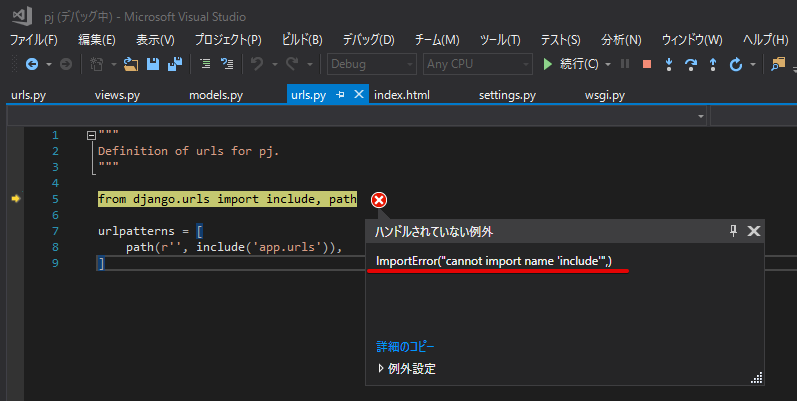The width and height of the screenshot is (797, 401).
Task: Click the ImportError message text
Action: point(494,261)
